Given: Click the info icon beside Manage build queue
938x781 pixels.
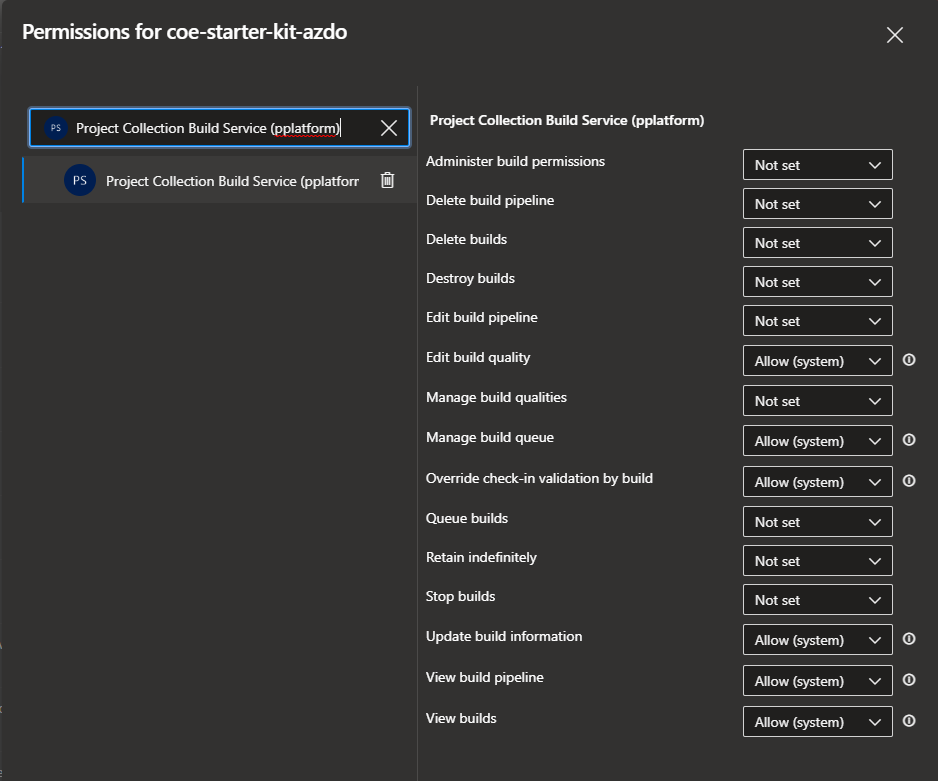Looking at the screenshot, I should (x=909, y=440).
